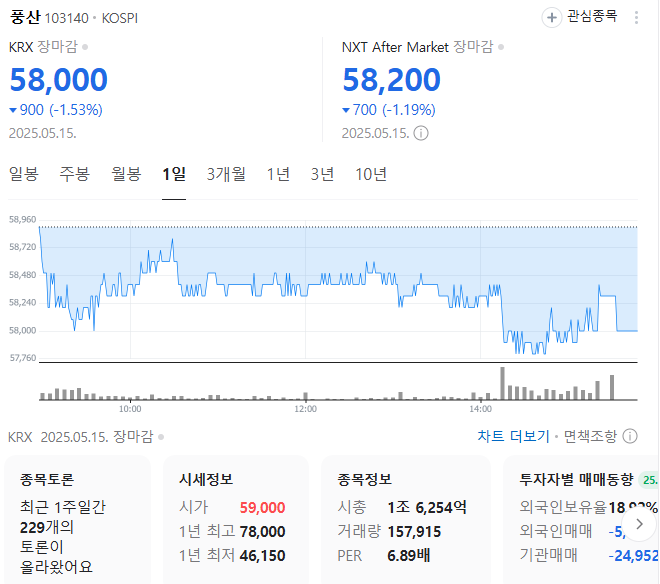Click the tallest volume bar after 14:00
The height and width of the screenshot is (584, 660).
(502, 384)
